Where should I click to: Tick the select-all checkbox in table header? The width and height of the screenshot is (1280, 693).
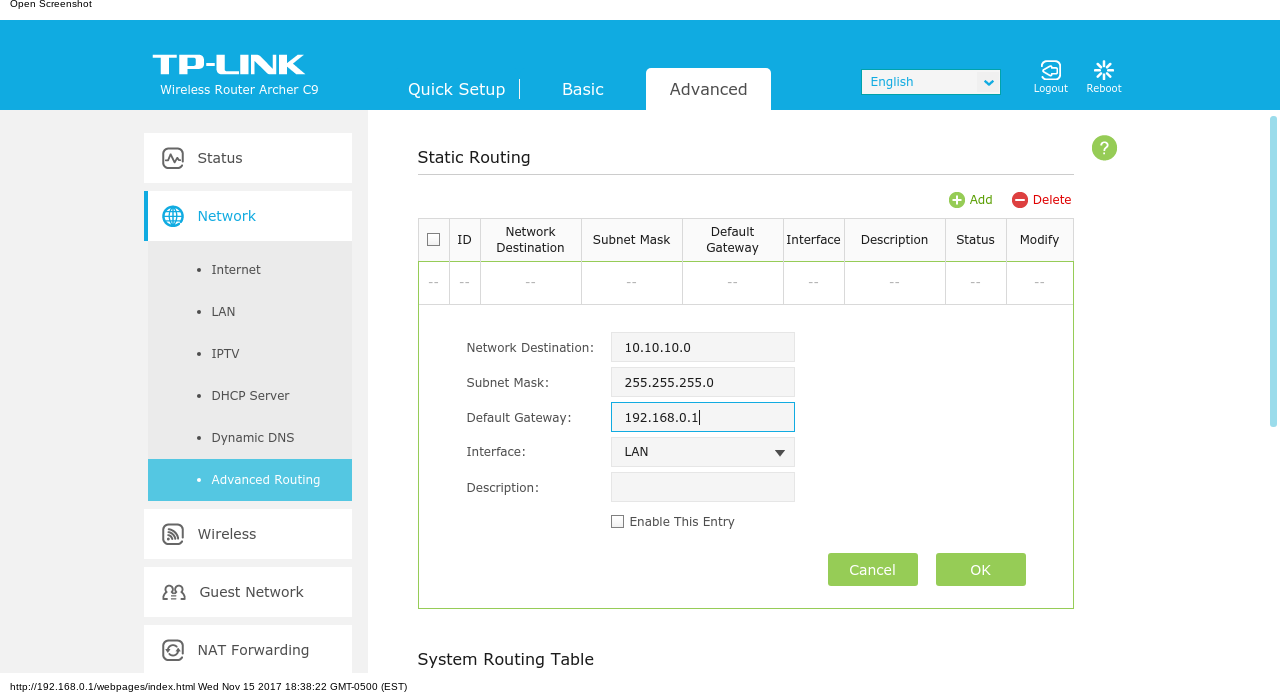tap(433, 240)
